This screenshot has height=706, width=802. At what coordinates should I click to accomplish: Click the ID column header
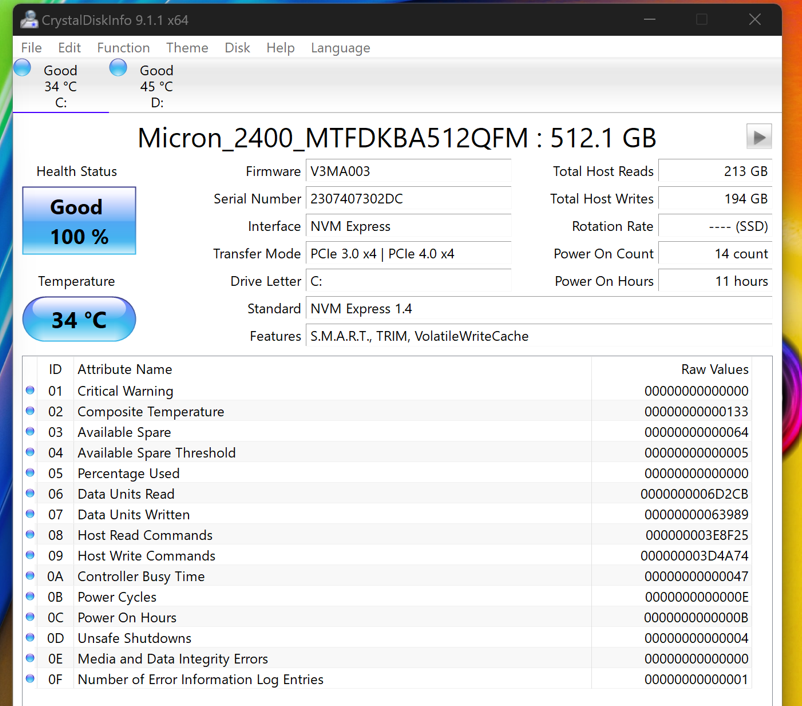pos(55,369)
